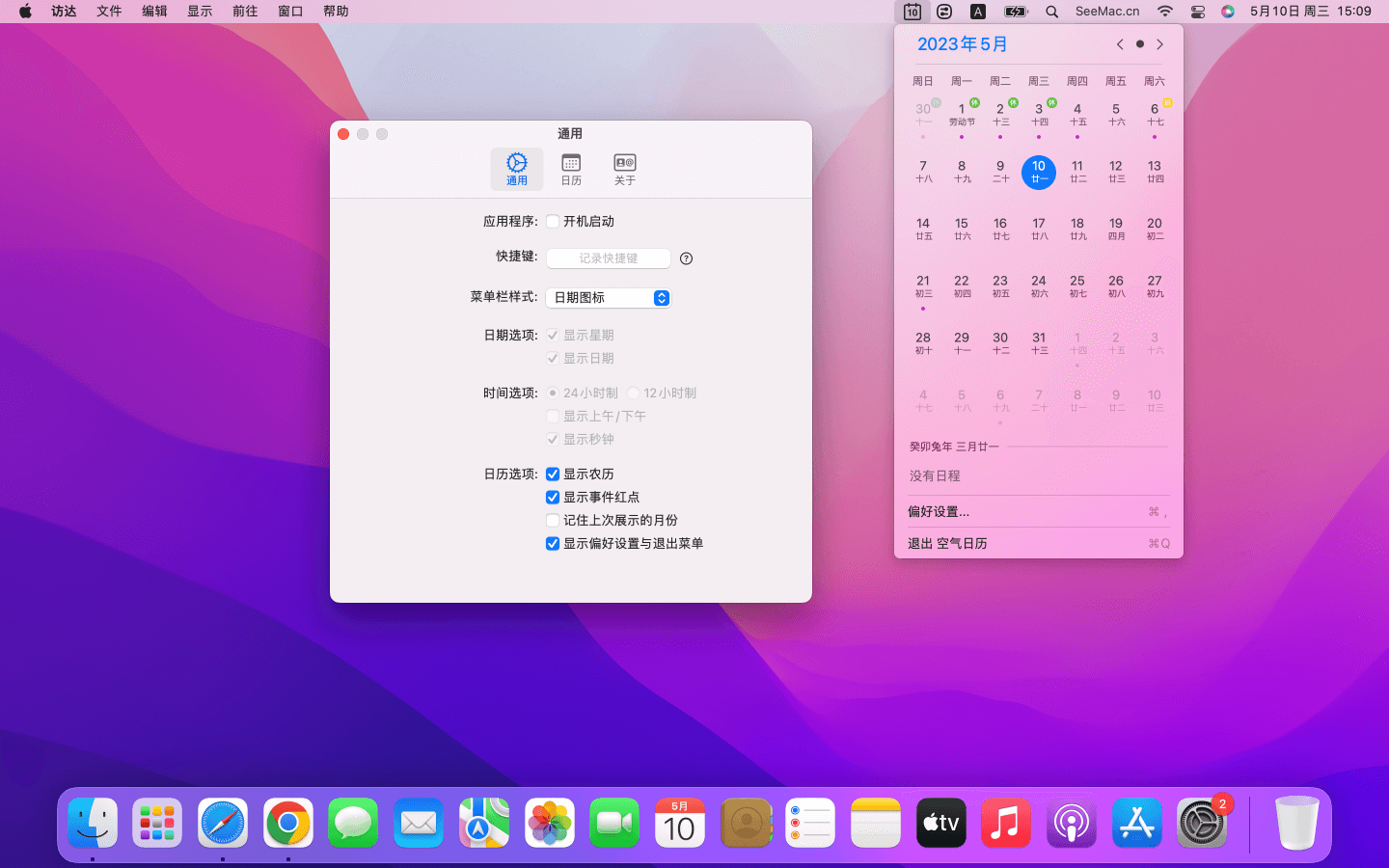Click the 记录快捷键 shortcut field
This screenshot has height=868, width=1389.
(x=609, y=258)
